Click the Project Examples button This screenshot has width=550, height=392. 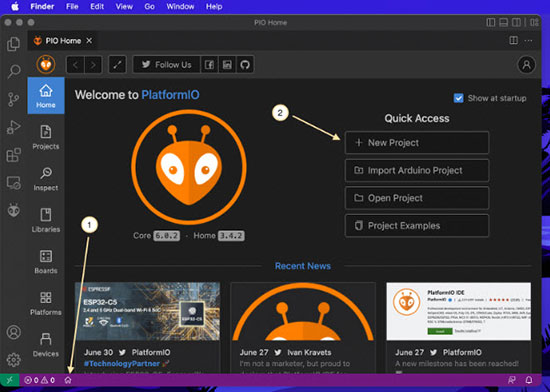click(x=417, y=226)
